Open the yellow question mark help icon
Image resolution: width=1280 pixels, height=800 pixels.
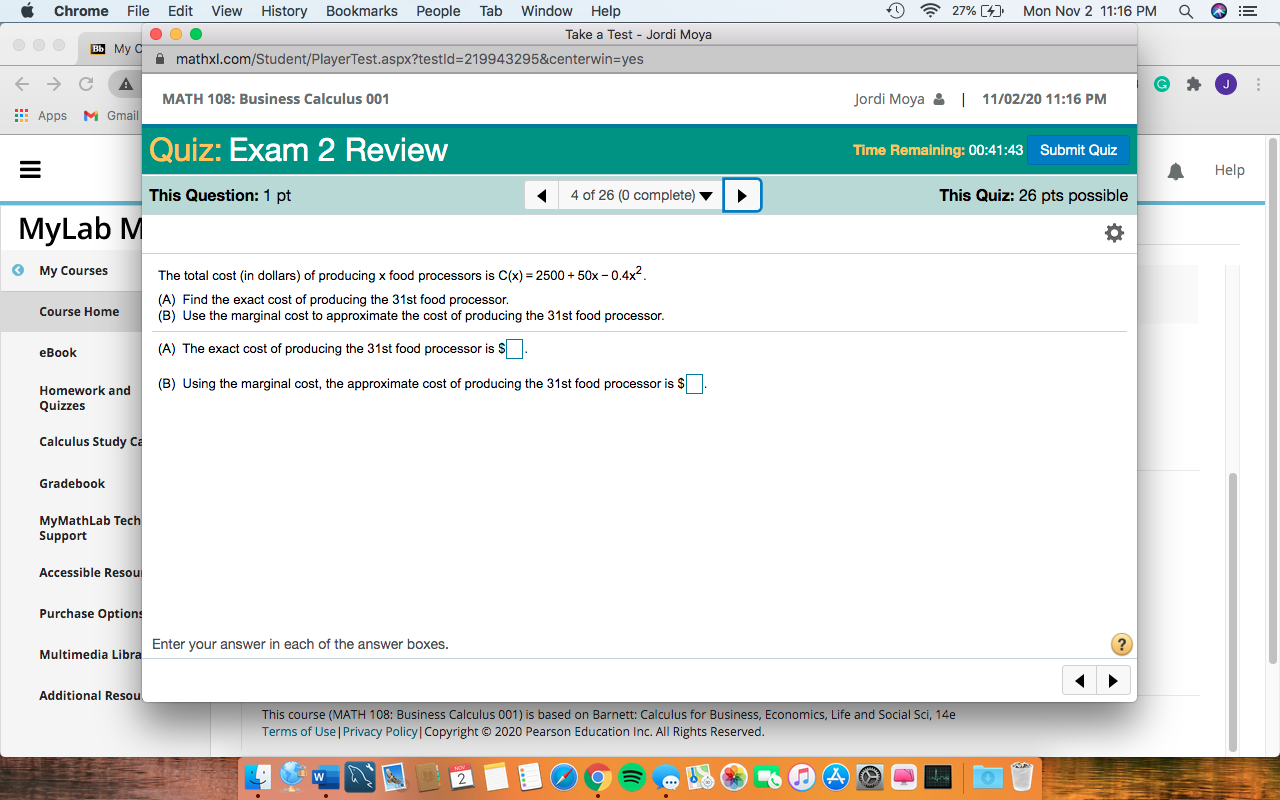[x=1121, y=644]
